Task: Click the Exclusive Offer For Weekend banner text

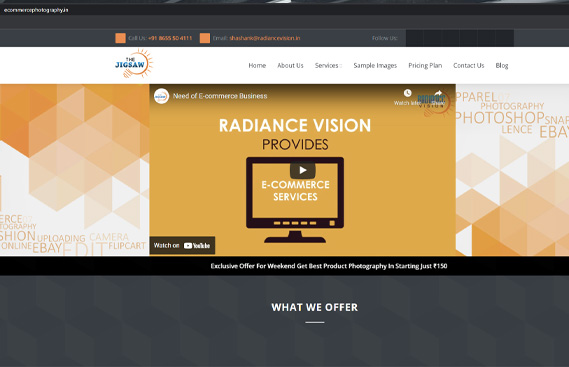Action: click(329, 266)
